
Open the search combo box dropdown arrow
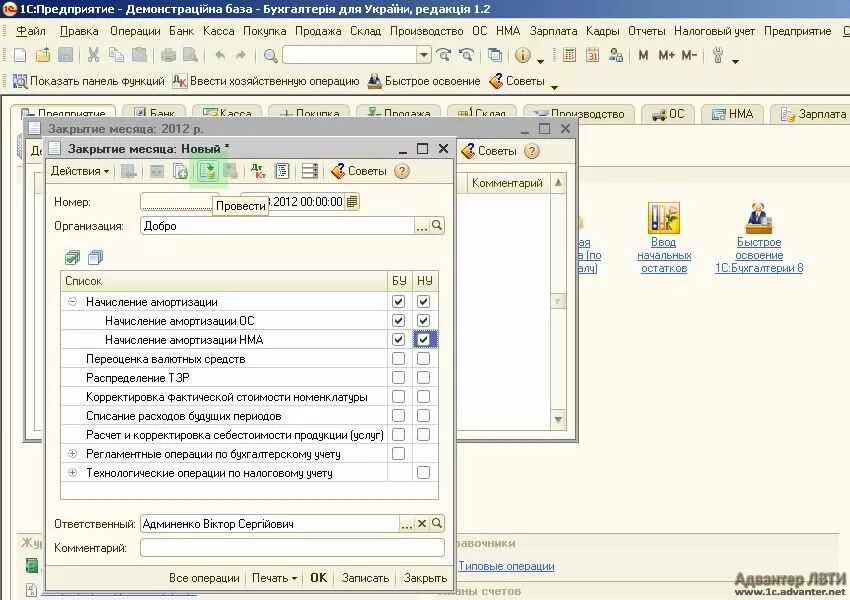point(424,55)
